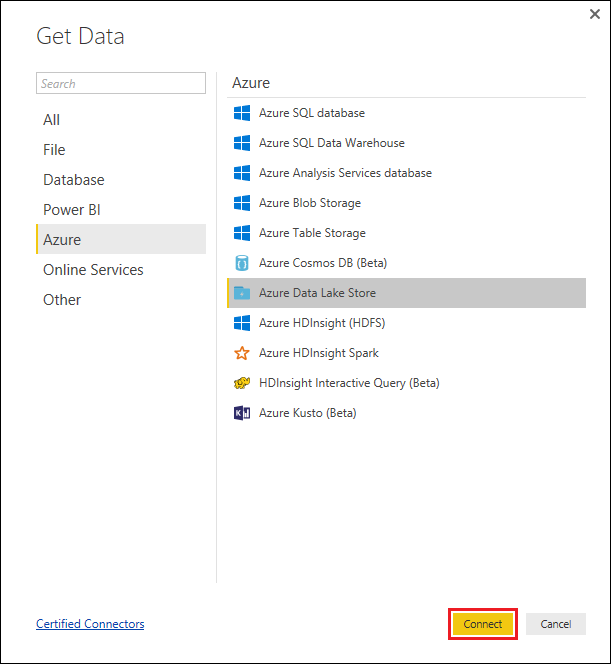Open the File category
Viewport: 611px width, 664px height.
(121, 150)
